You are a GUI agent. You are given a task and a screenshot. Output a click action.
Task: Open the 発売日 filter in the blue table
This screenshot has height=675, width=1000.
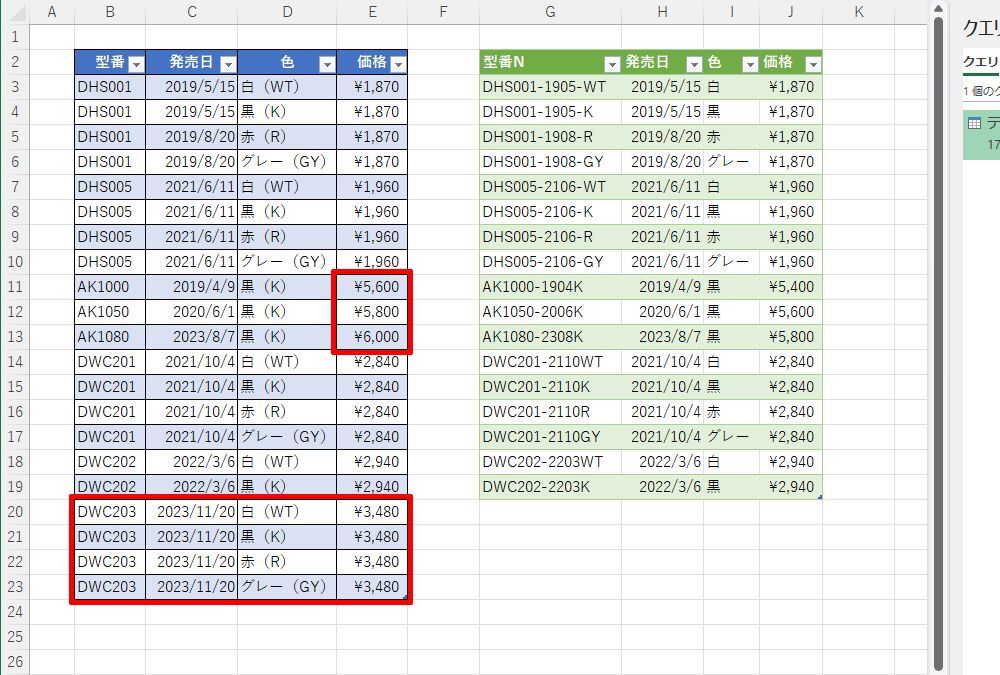tap(227, 63)
